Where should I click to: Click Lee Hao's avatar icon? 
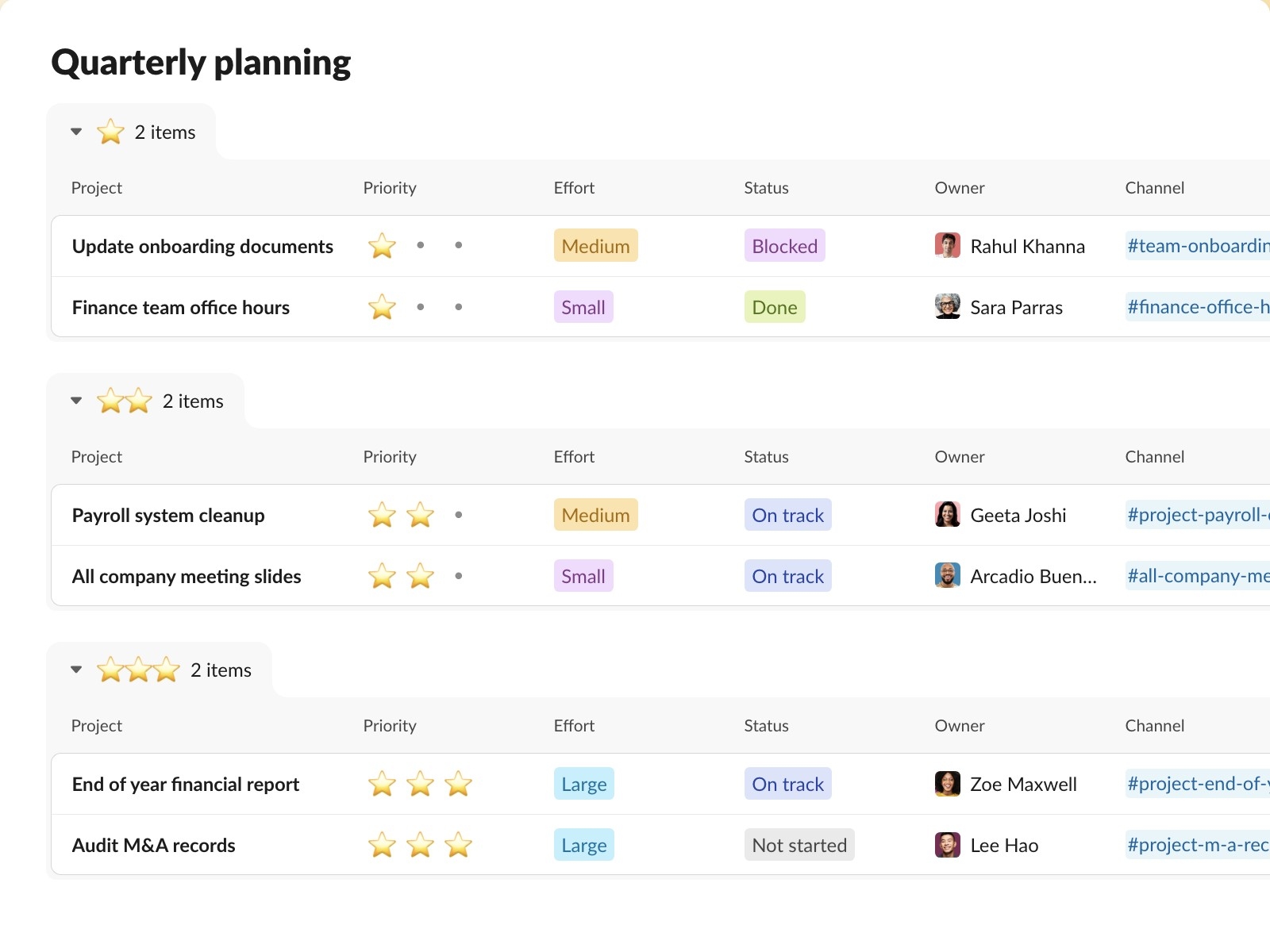coord(947,845)
